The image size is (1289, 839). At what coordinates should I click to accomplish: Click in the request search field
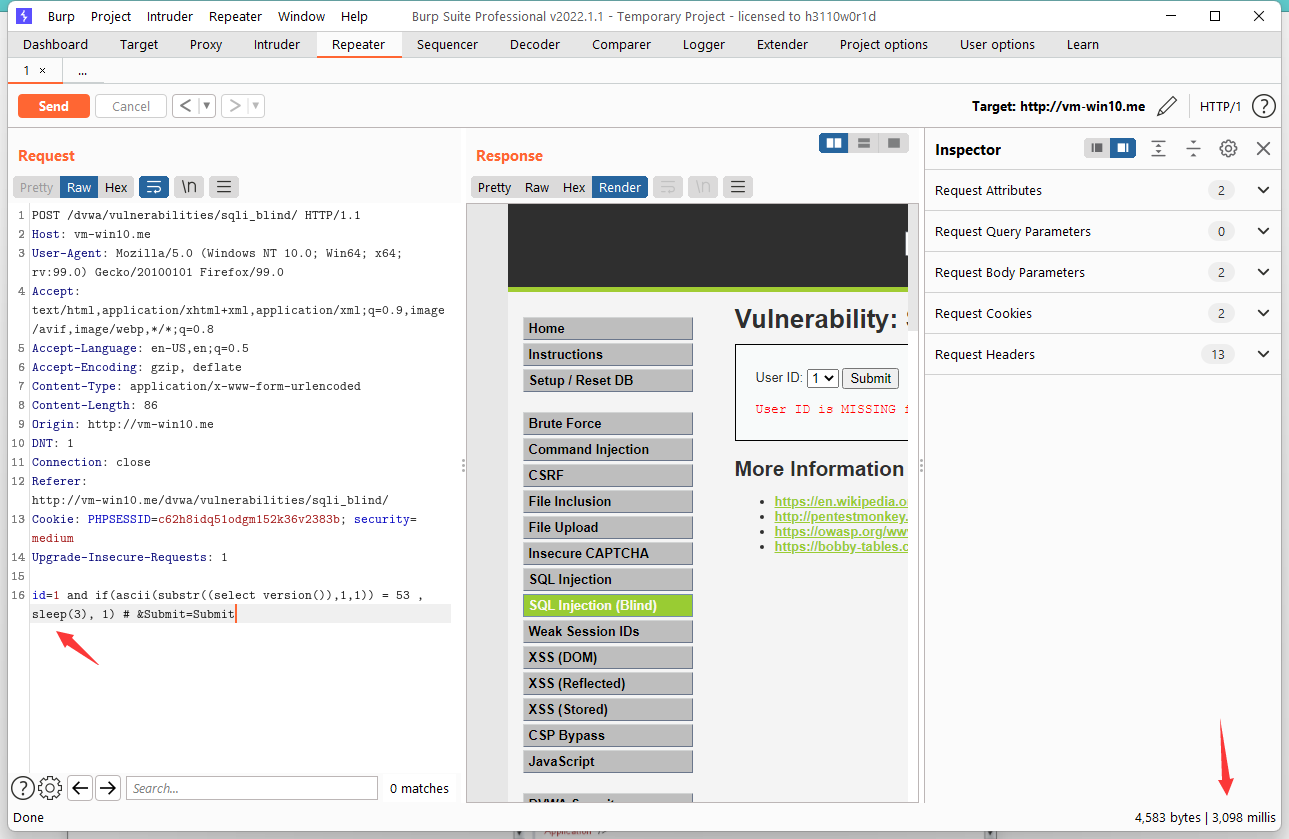coord(252,788)
